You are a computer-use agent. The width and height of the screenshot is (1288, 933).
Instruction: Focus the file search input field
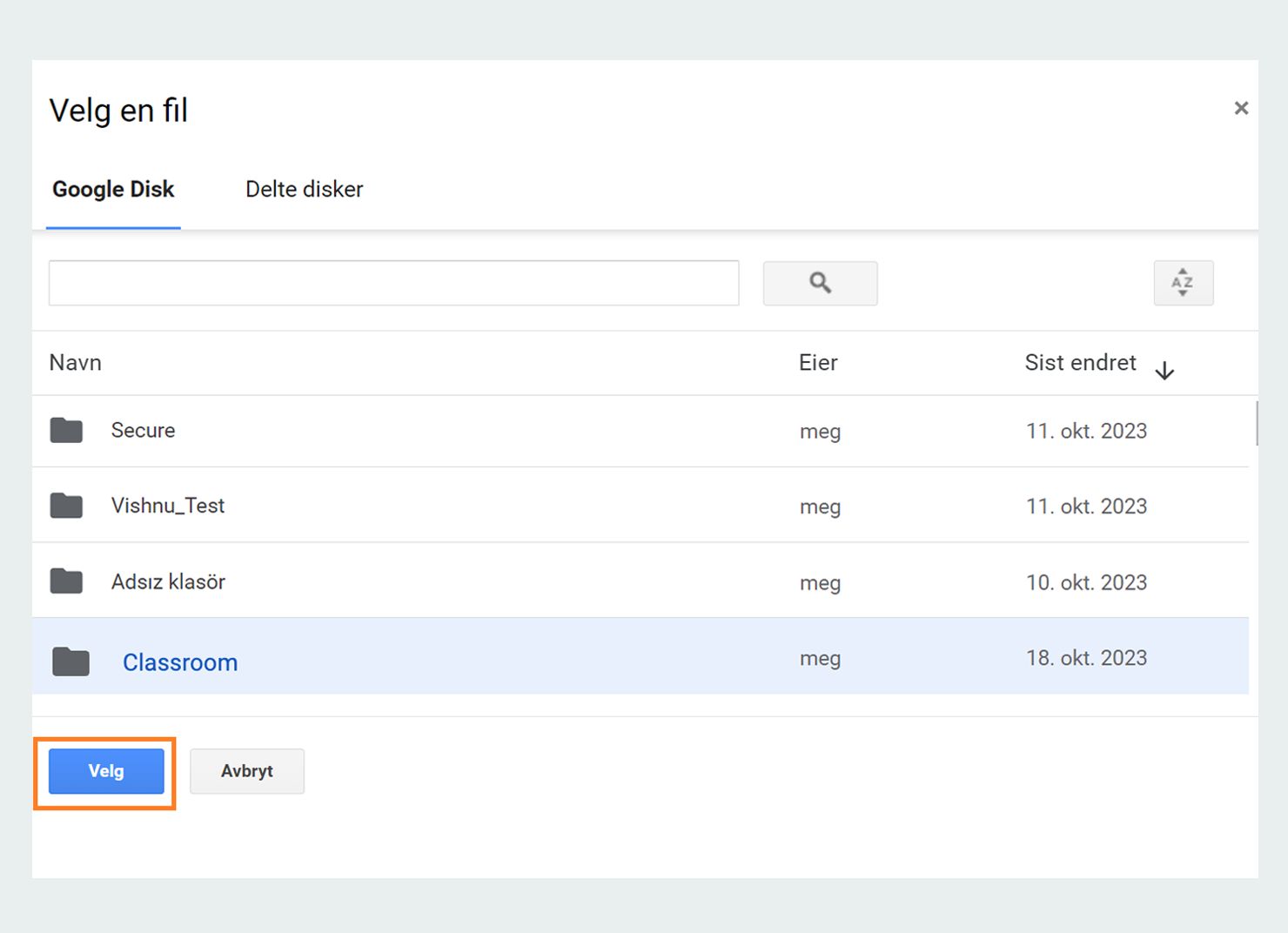(393, 283)
